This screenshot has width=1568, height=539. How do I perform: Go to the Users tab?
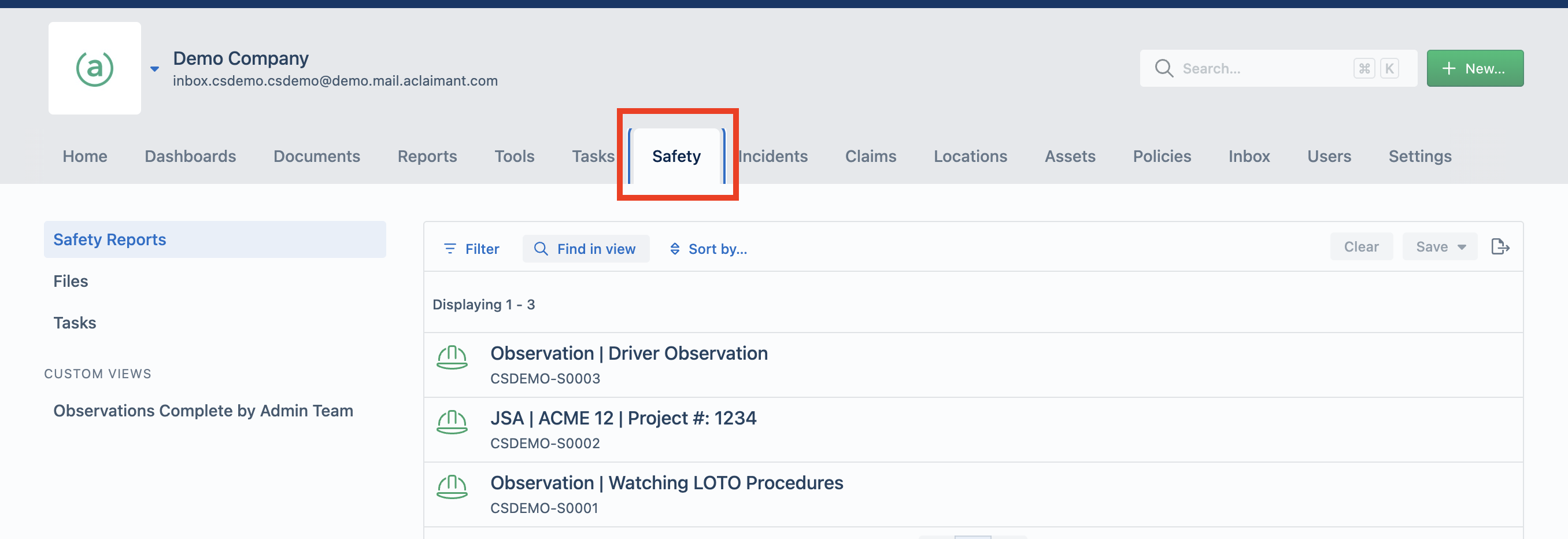point(1329,157)
